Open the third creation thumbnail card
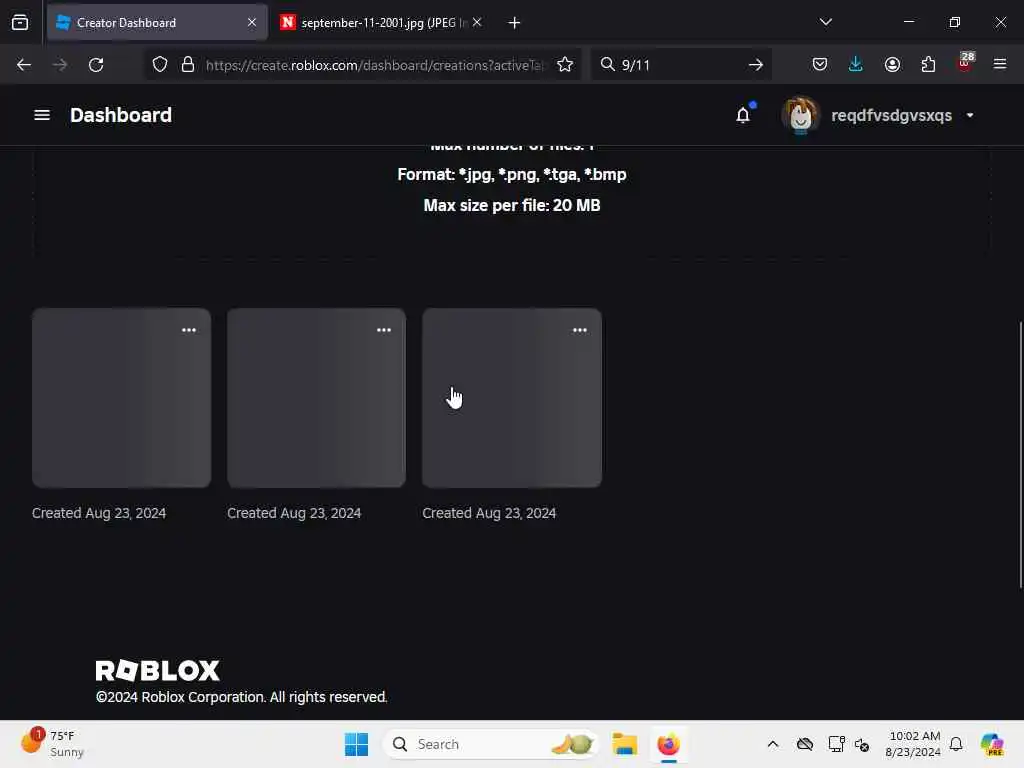 [512, 398]
